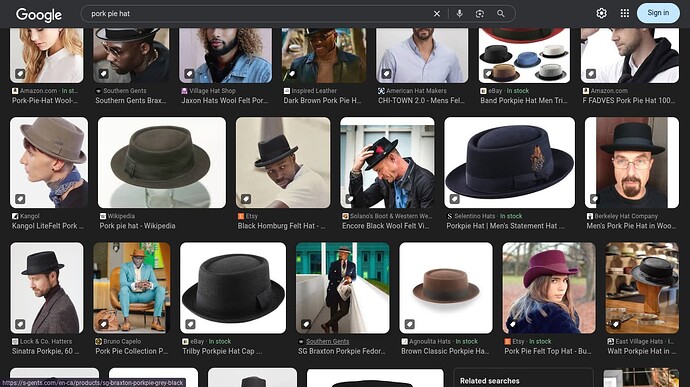This screenshot has width=690, height=387.
Task: Click the magnifying glass search icon
Action: (x=501, y=14)
